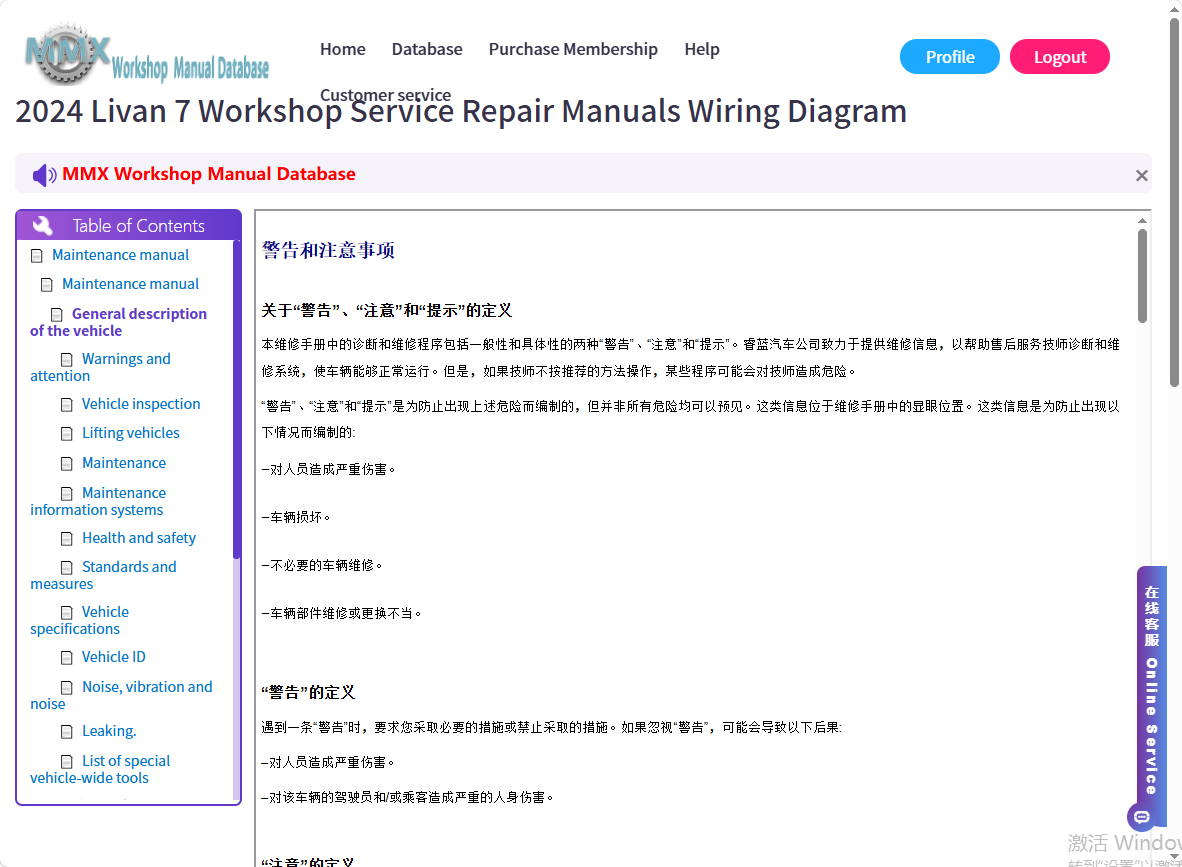The height and width of the screenshot is (867, 1182).
Task: Click document icon beside Vehicle ID
Action: click(66, 657)
